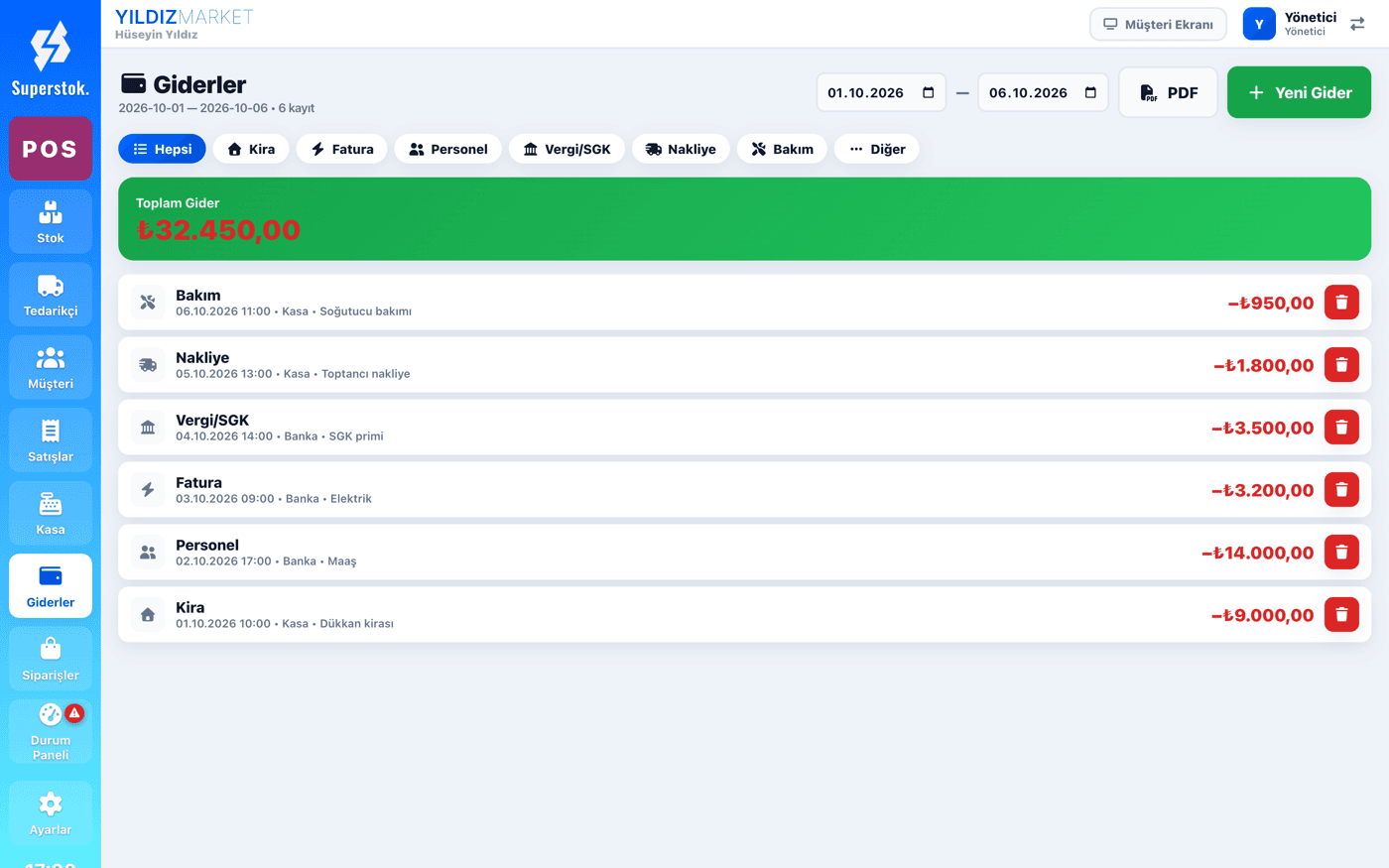
Task: Open Satışlar section in sidebar
Action: tap(51, 440)
